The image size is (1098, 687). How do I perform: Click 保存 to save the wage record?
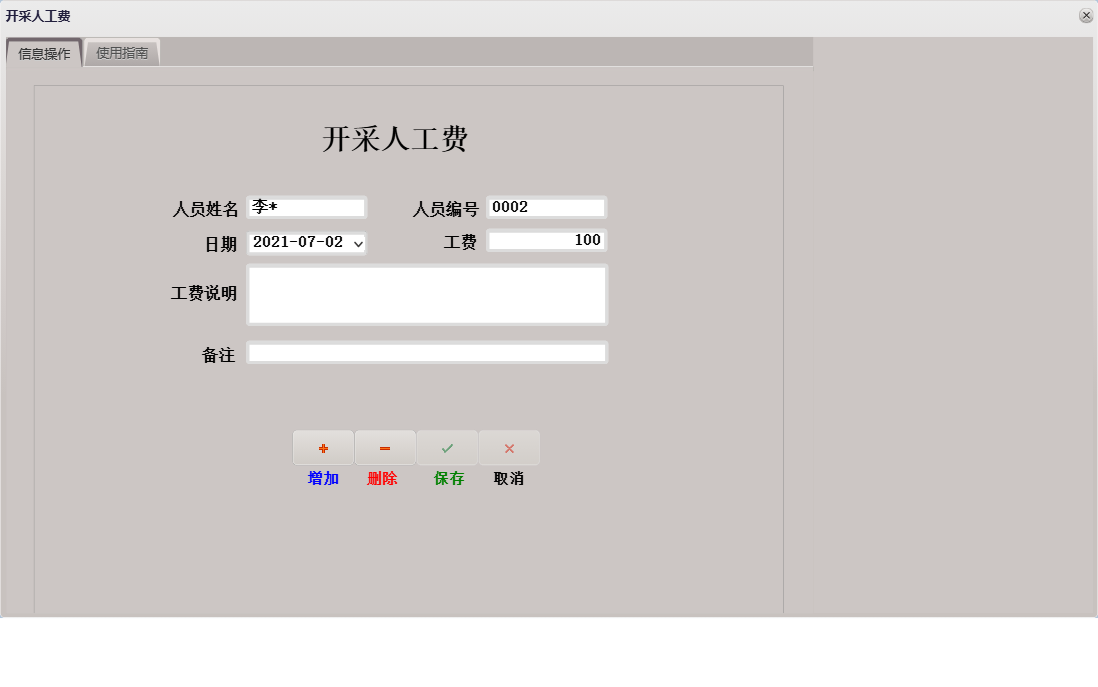tap(447, 480)
